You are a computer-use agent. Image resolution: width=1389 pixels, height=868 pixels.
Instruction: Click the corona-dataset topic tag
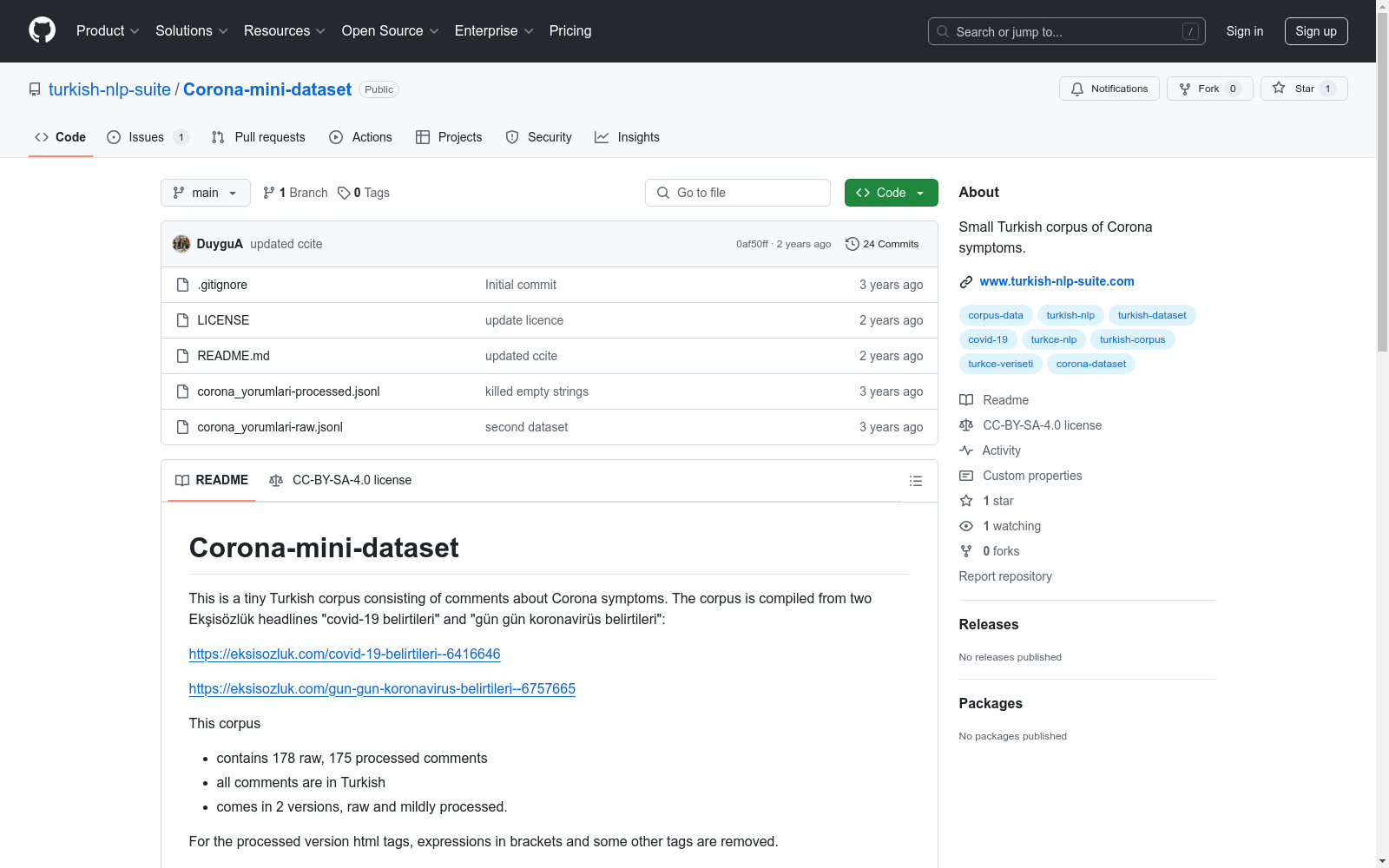point(1091,364)
